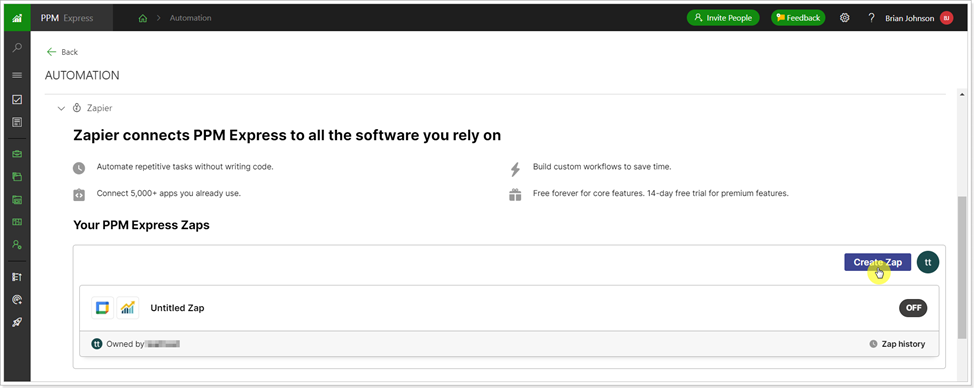
Task: Open the green briefcase portfolios icon
Action: point(17,153)
